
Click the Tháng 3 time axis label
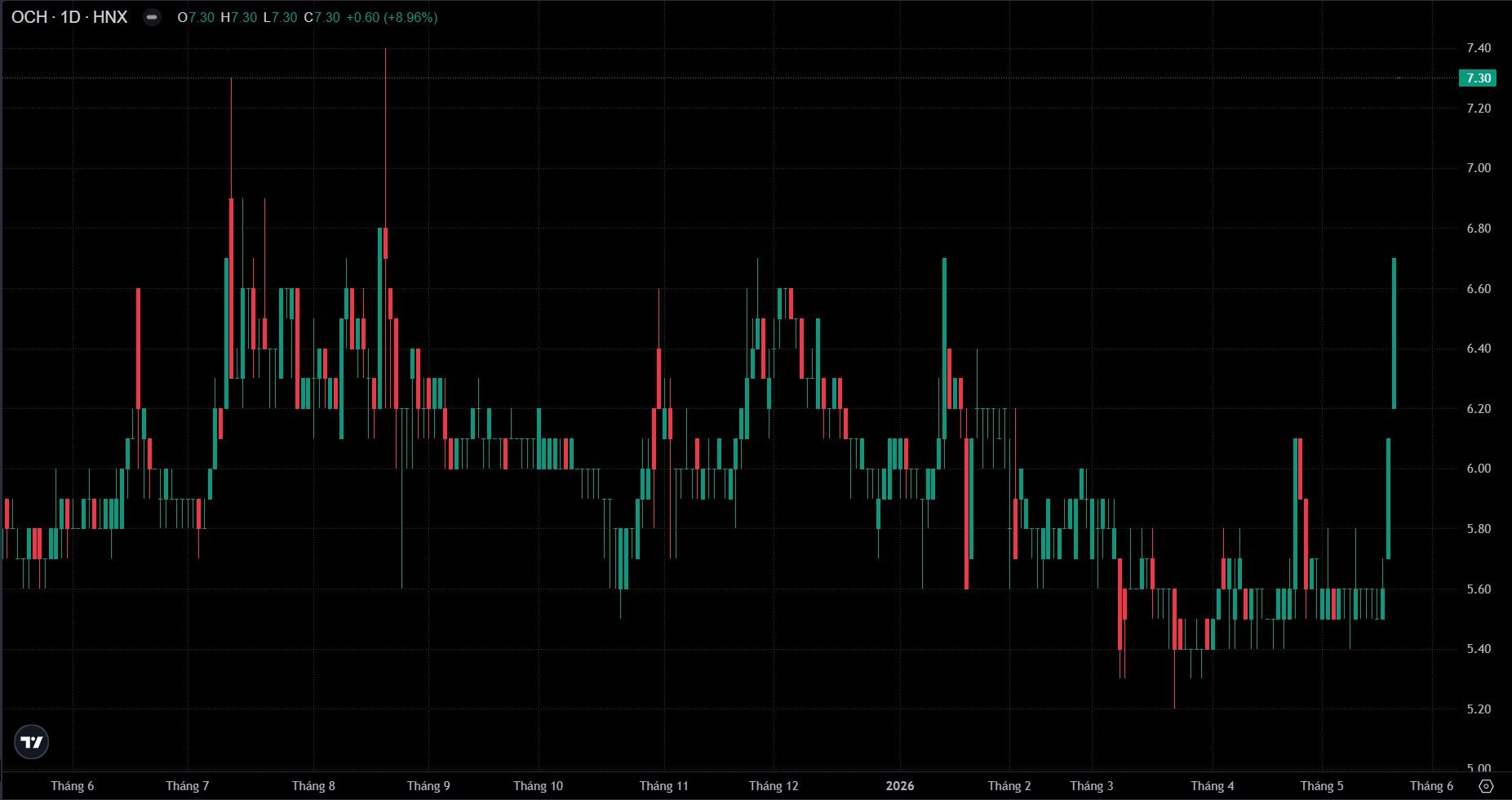pyautogui.click(x=1091, y=786)
